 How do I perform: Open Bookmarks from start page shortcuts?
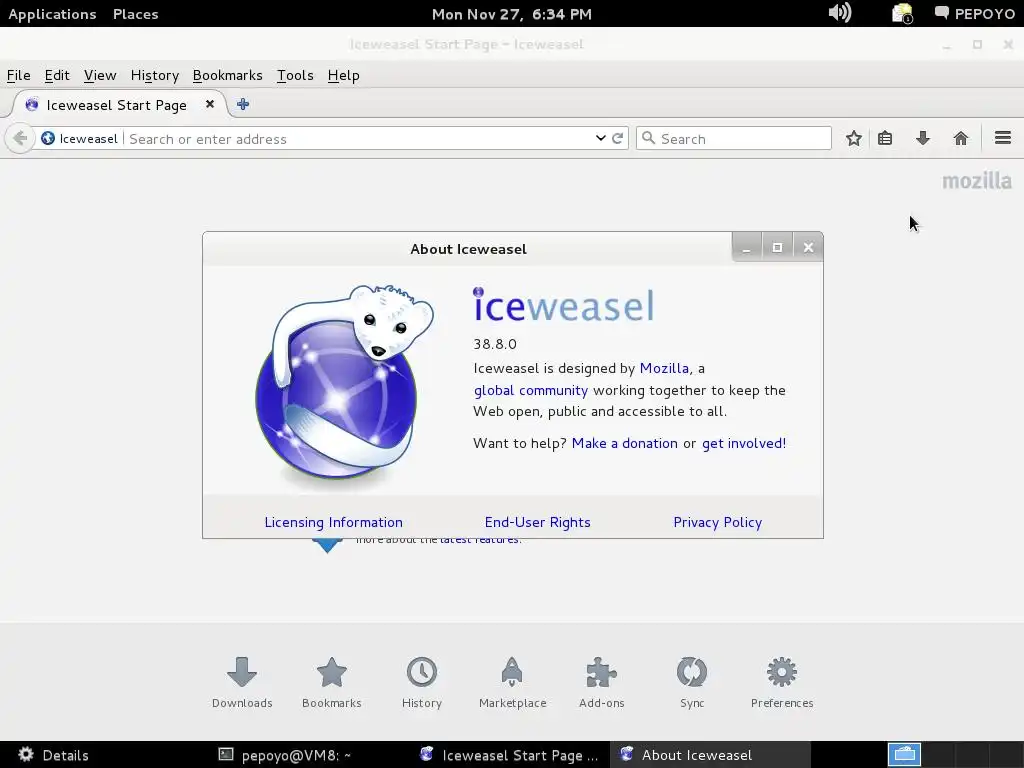pos(332,683)
